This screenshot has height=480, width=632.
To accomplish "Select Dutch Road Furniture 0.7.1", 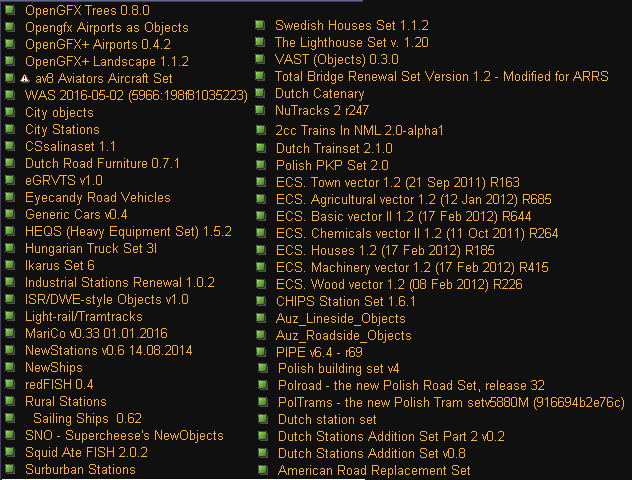I will 102,163.
